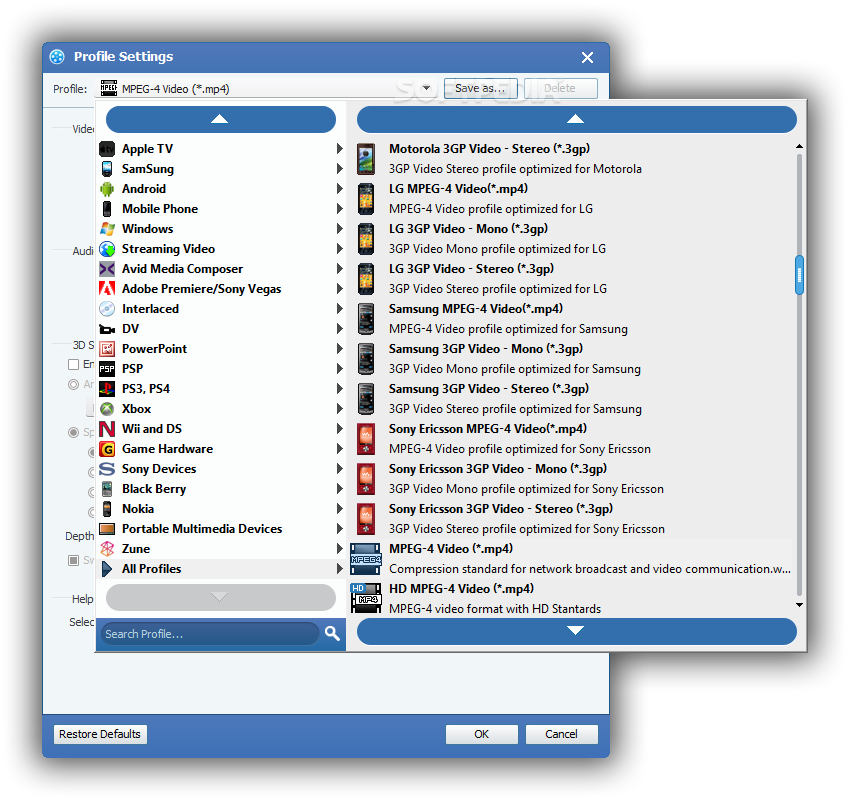Expand the Interlaced submenu arrow

pyautogui.click(x=339, y=309)
